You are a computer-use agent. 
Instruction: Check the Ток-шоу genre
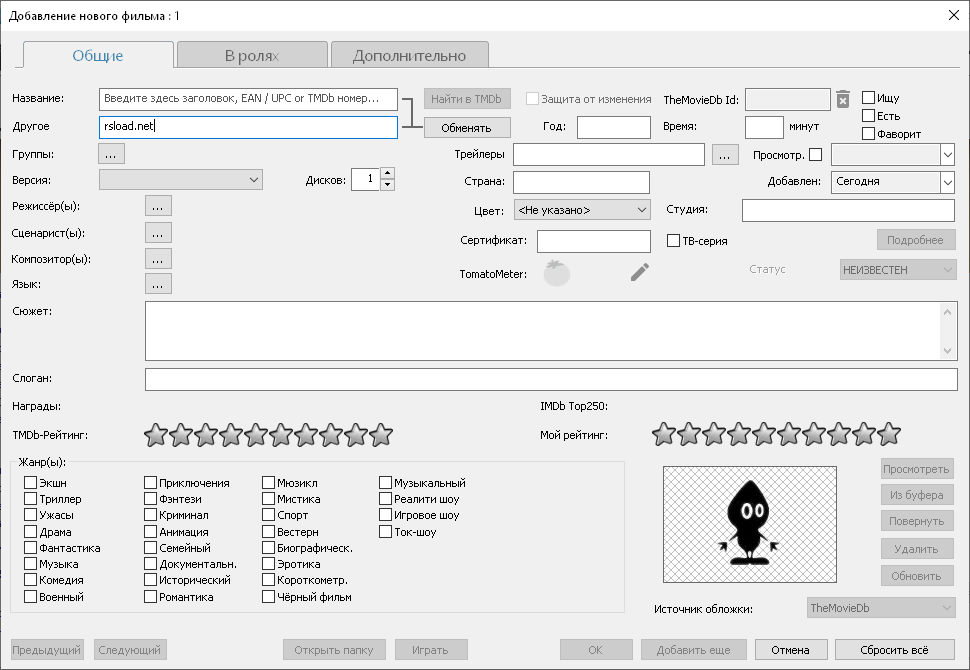pos(385,531)
